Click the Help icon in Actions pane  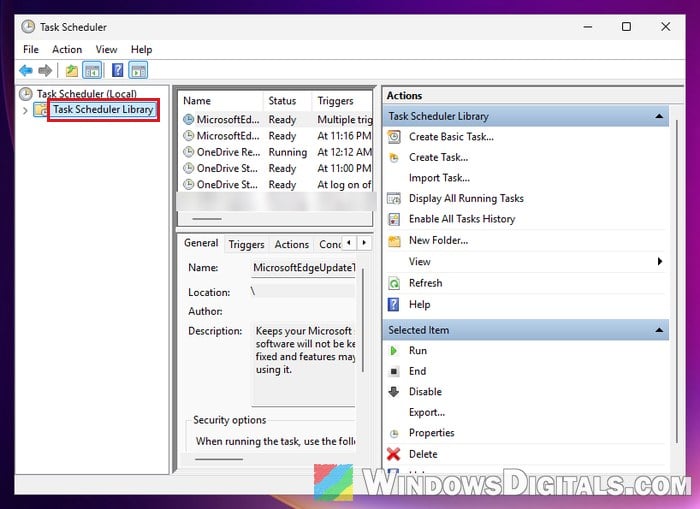(x=393, y=305)
